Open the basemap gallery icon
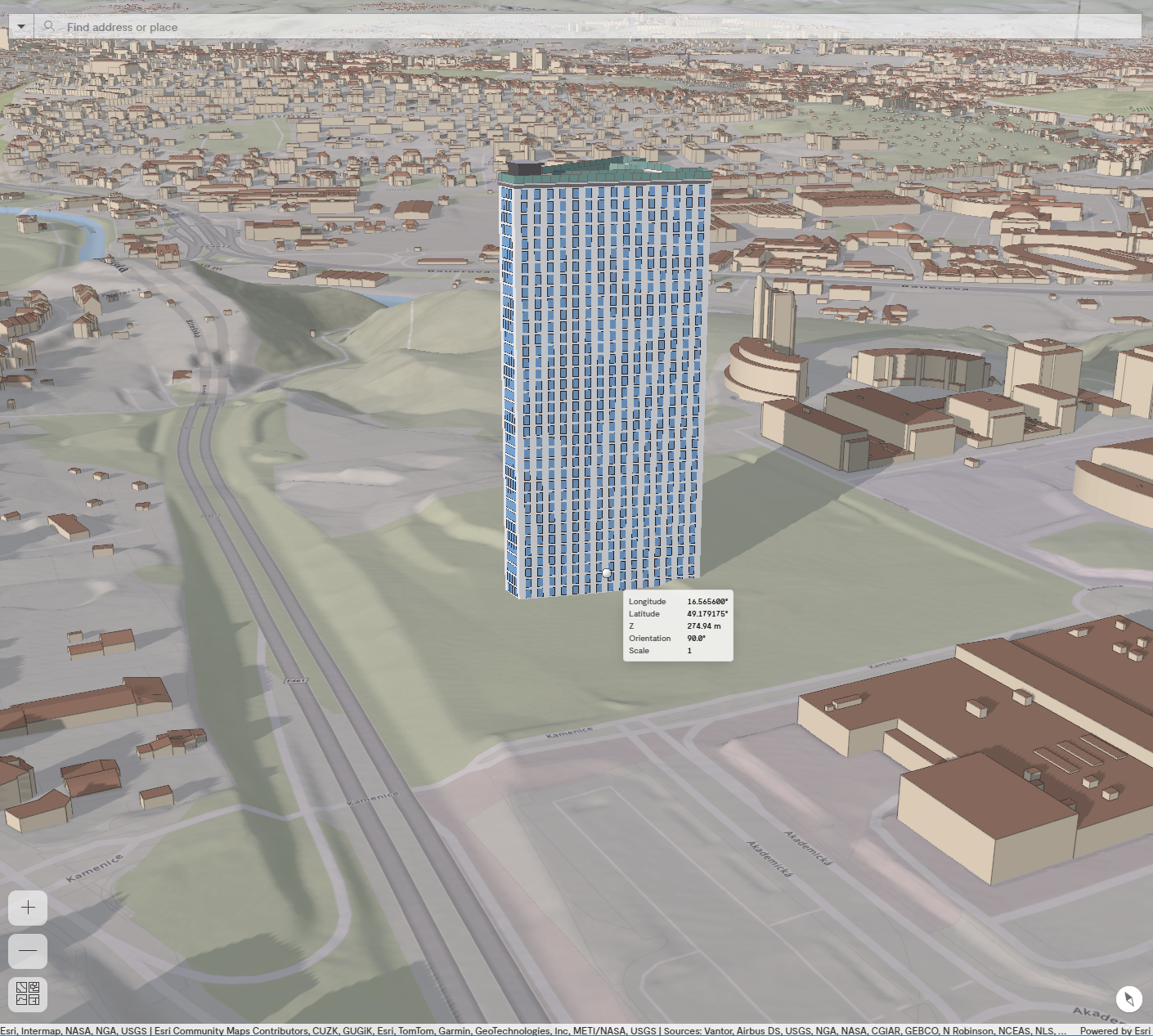The width and height of the screenshot is (1153, 1036). pyautogui.click(x=28, y=994)
